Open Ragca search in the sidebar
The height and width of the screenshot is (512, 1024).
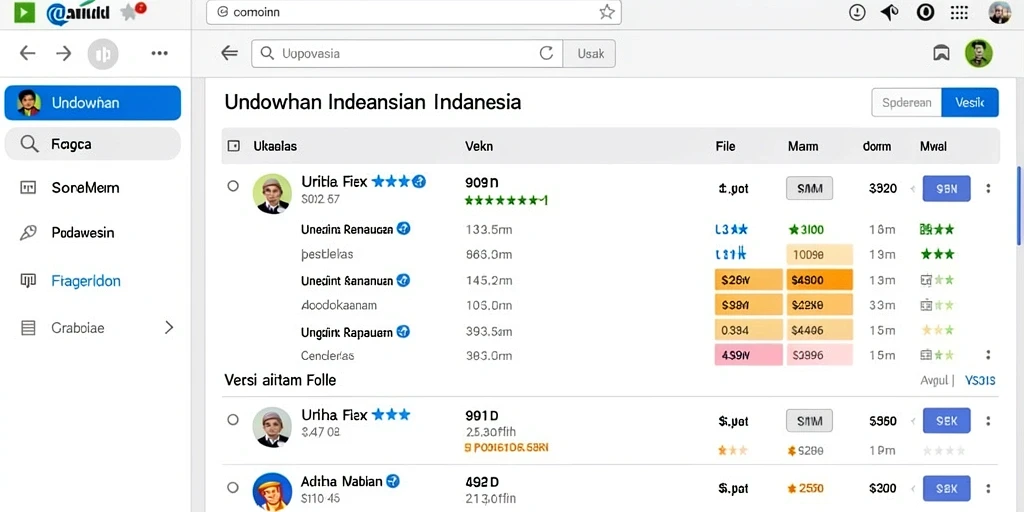coord(93,144)
